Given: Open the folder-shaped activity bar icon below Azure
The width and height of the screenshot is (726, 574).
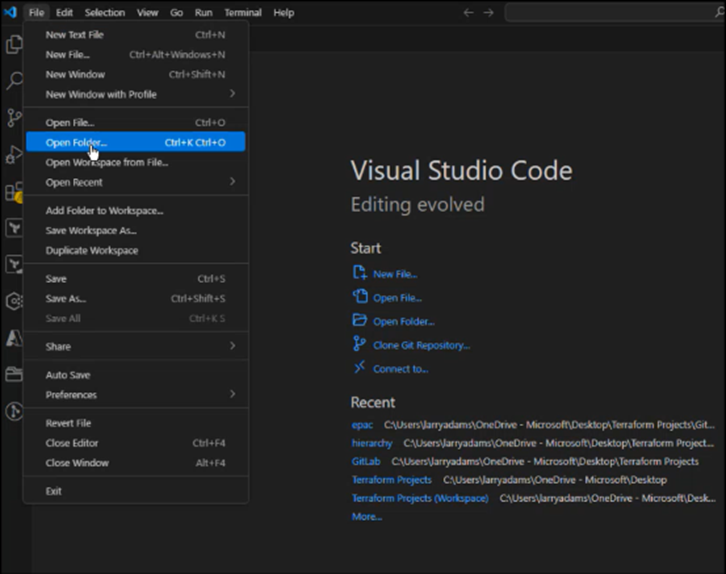Looking at the screenshot, I should point(14,374).
